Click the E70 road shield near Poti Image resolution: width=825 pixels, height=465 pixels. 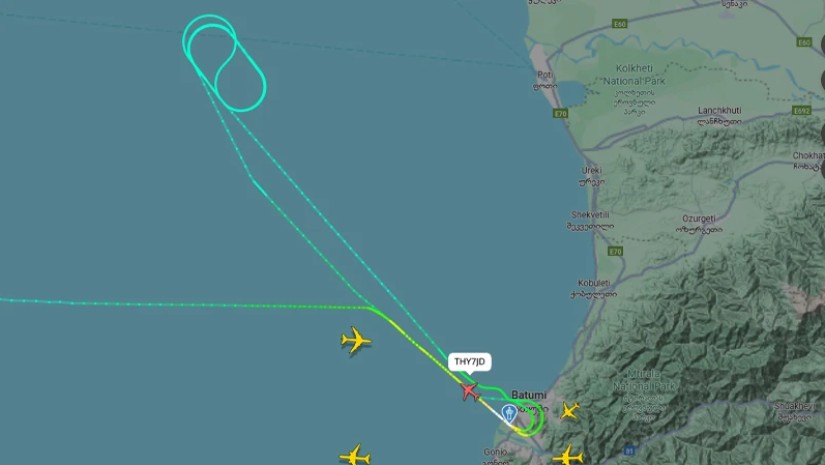(560, 114)
